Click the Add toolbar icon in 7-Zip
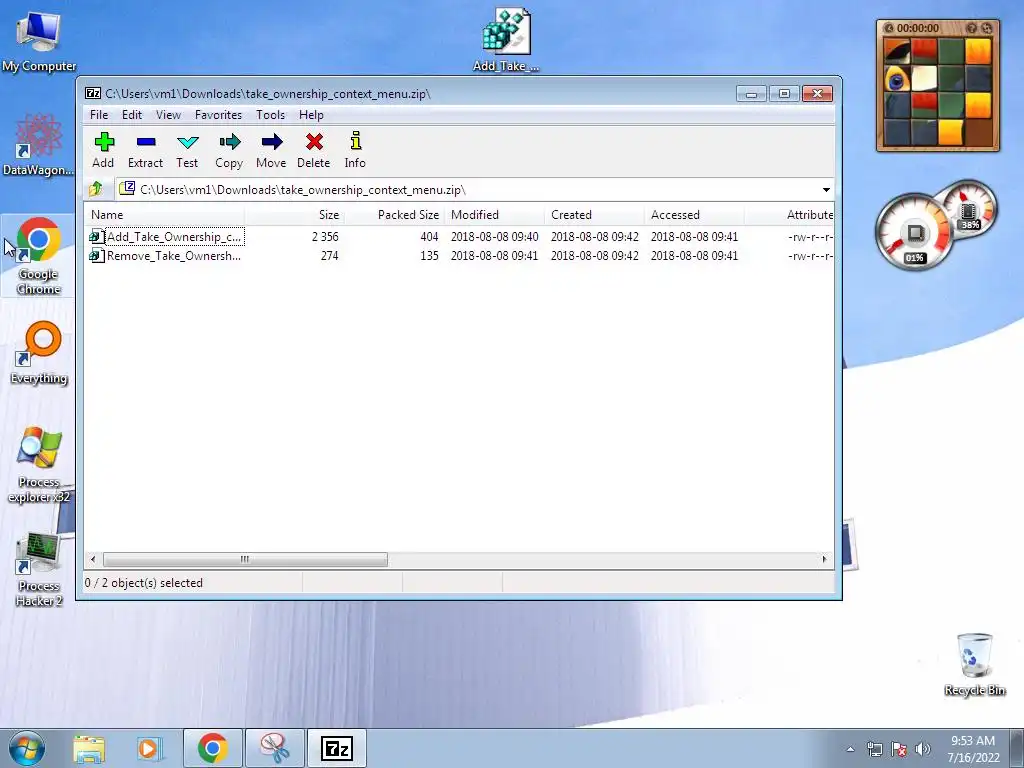The height and width of the screenshot is (768, 1024). coord(103,150)
